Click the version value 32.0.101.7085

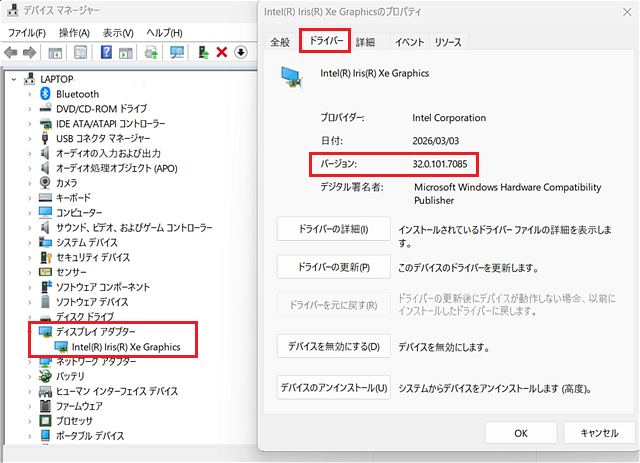pos(440,164)
